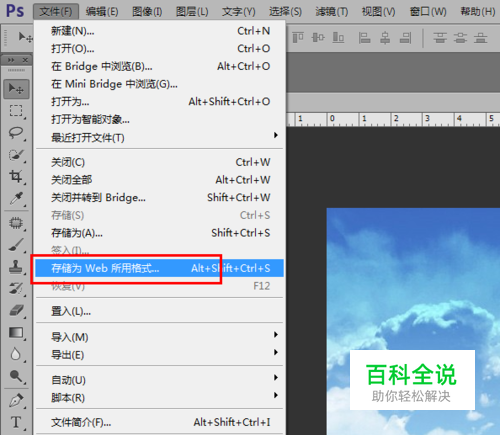Select the Dodge tool
500x435 pixels.
(16, 376)
